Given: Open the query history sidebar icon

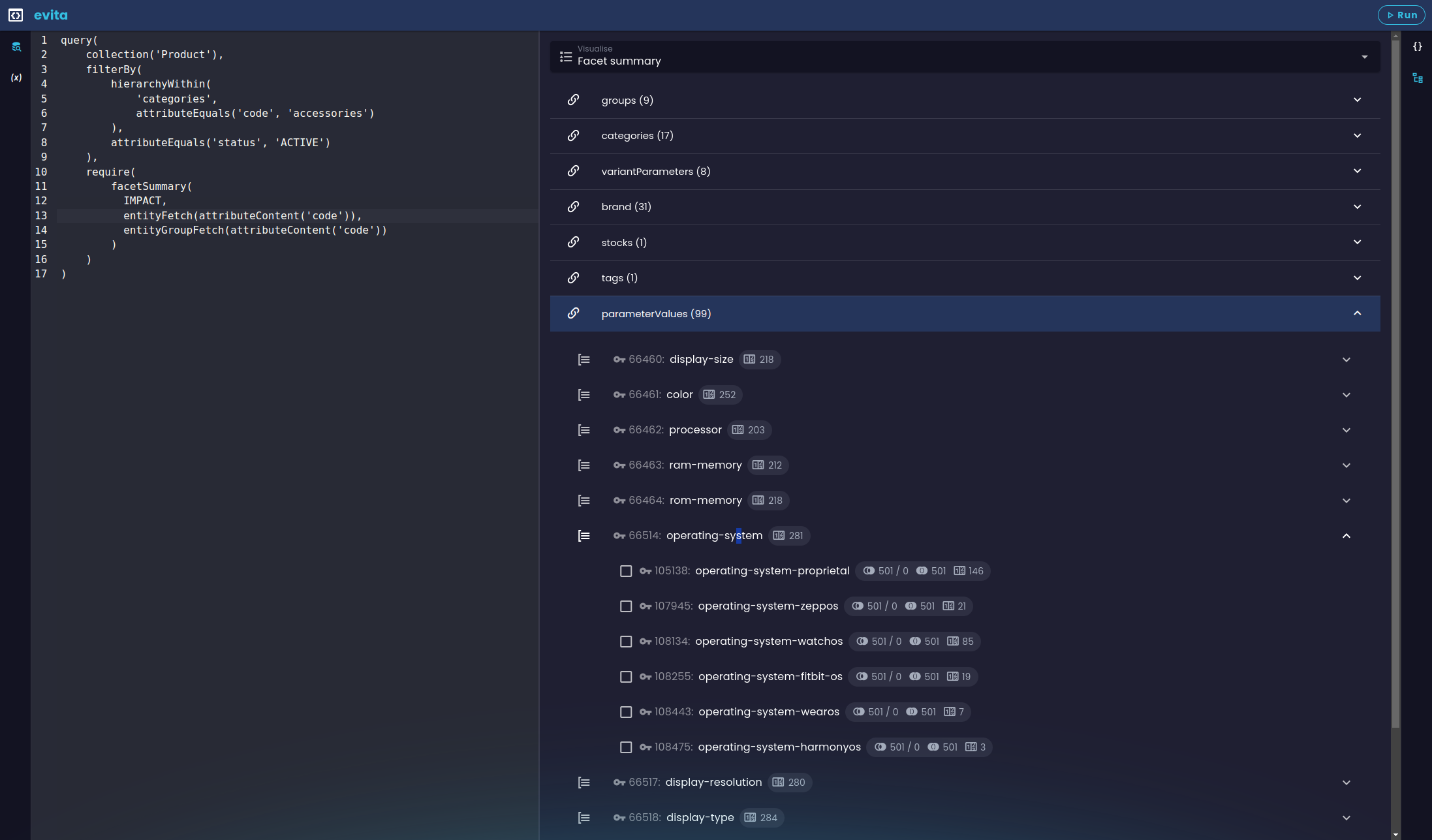Looking at the screenshot, I should click(16, 47).
